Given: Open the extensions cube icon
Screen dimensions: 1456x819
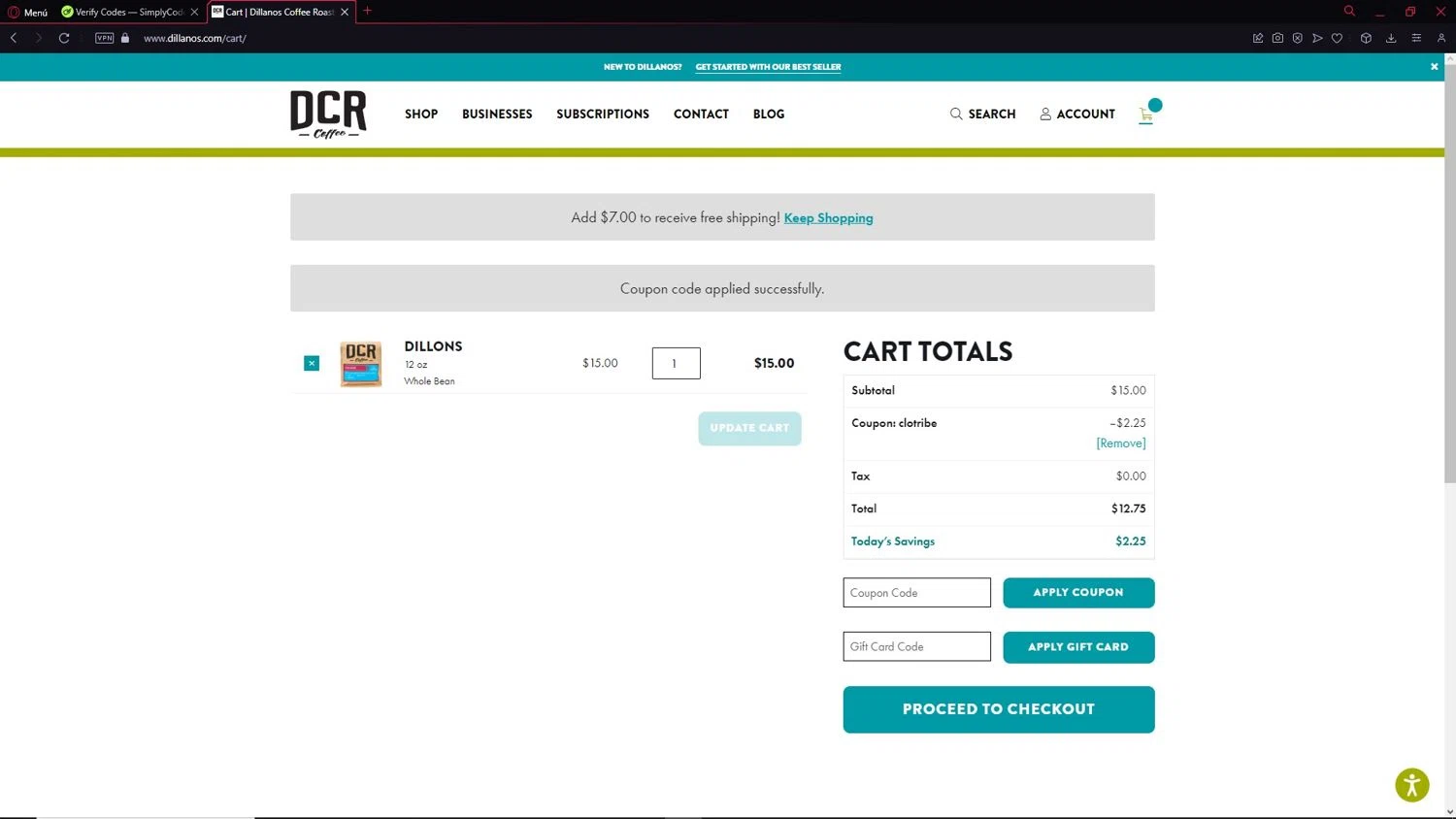Looking at the screenshot, I should point(1366,38).
